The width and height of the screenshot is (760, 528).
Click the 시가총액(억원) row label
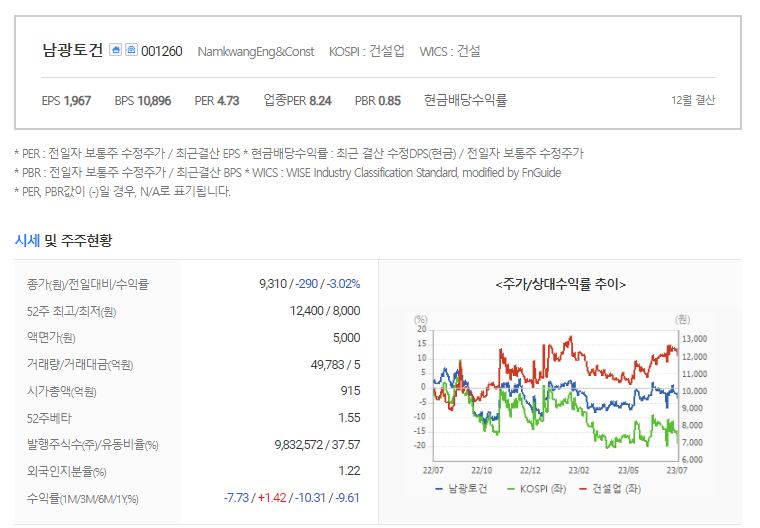(62, 391)
